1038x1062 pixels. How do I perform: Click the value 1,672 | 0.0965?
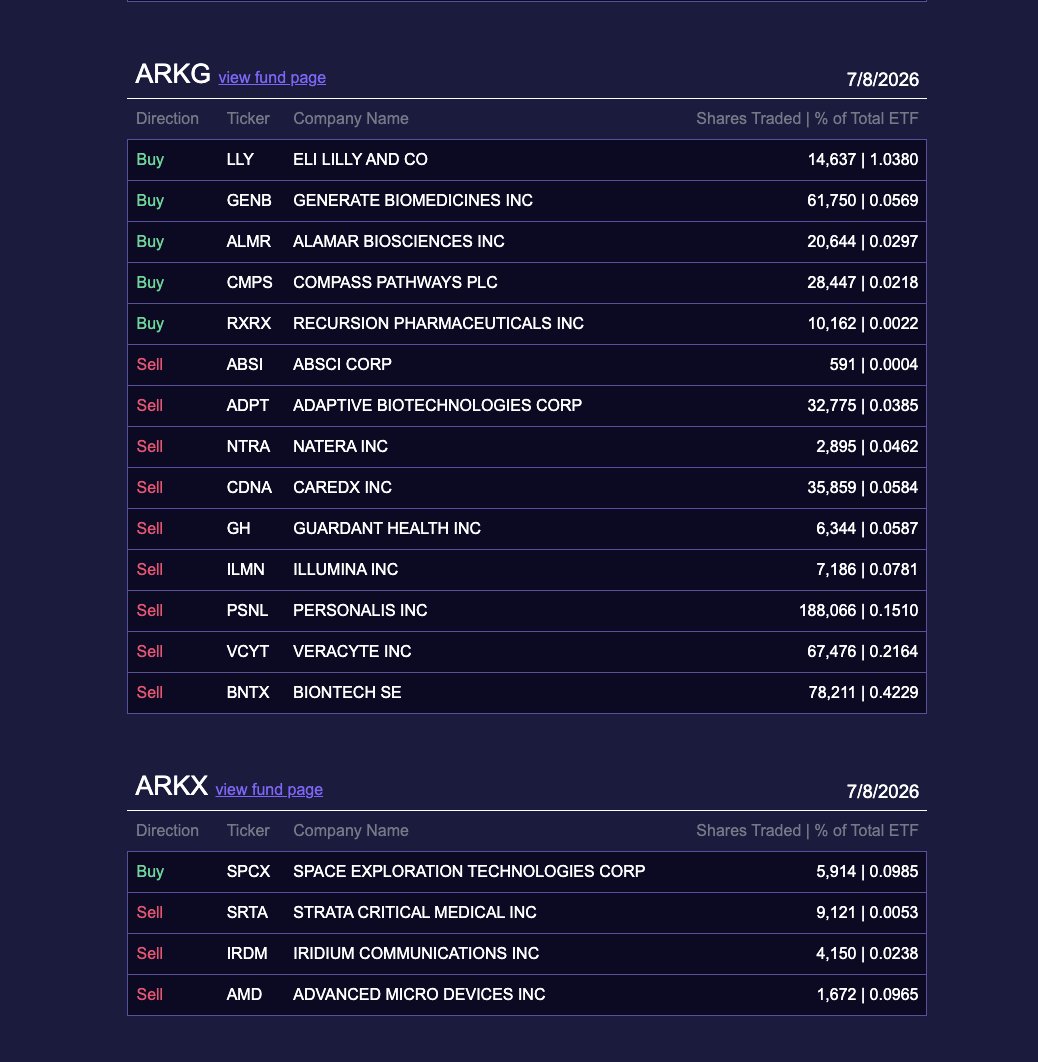click(x=867, y=994)
